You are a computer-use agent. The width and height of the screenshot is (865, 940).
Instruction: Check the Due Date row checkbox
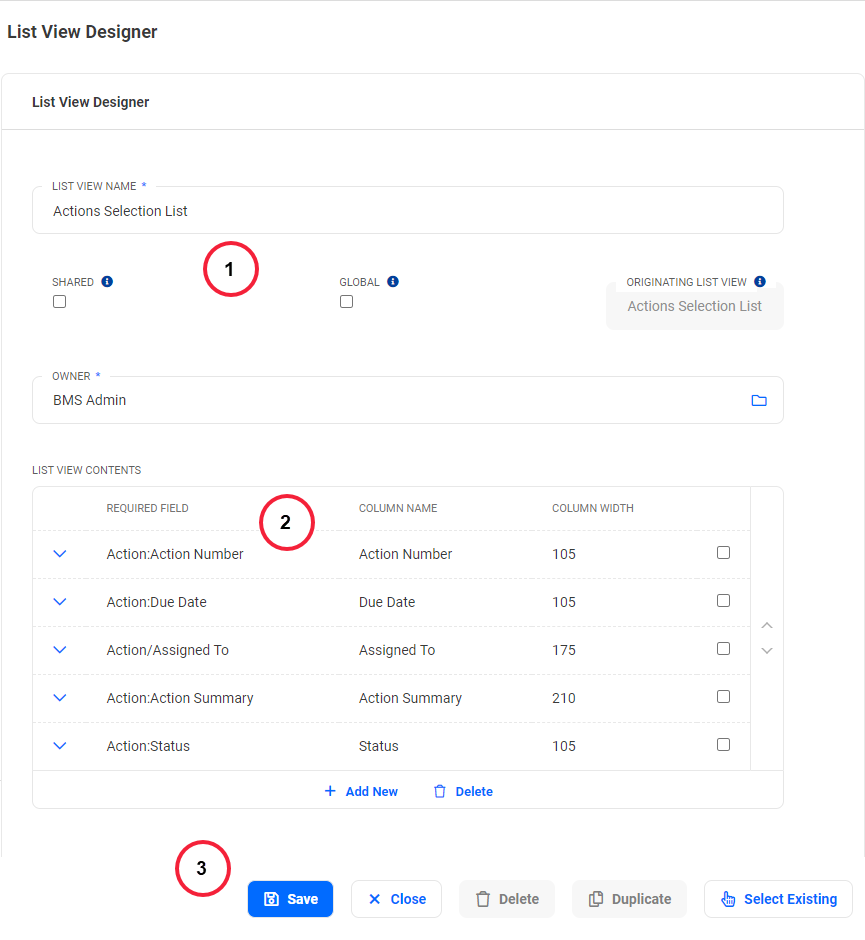click(723, 600)
